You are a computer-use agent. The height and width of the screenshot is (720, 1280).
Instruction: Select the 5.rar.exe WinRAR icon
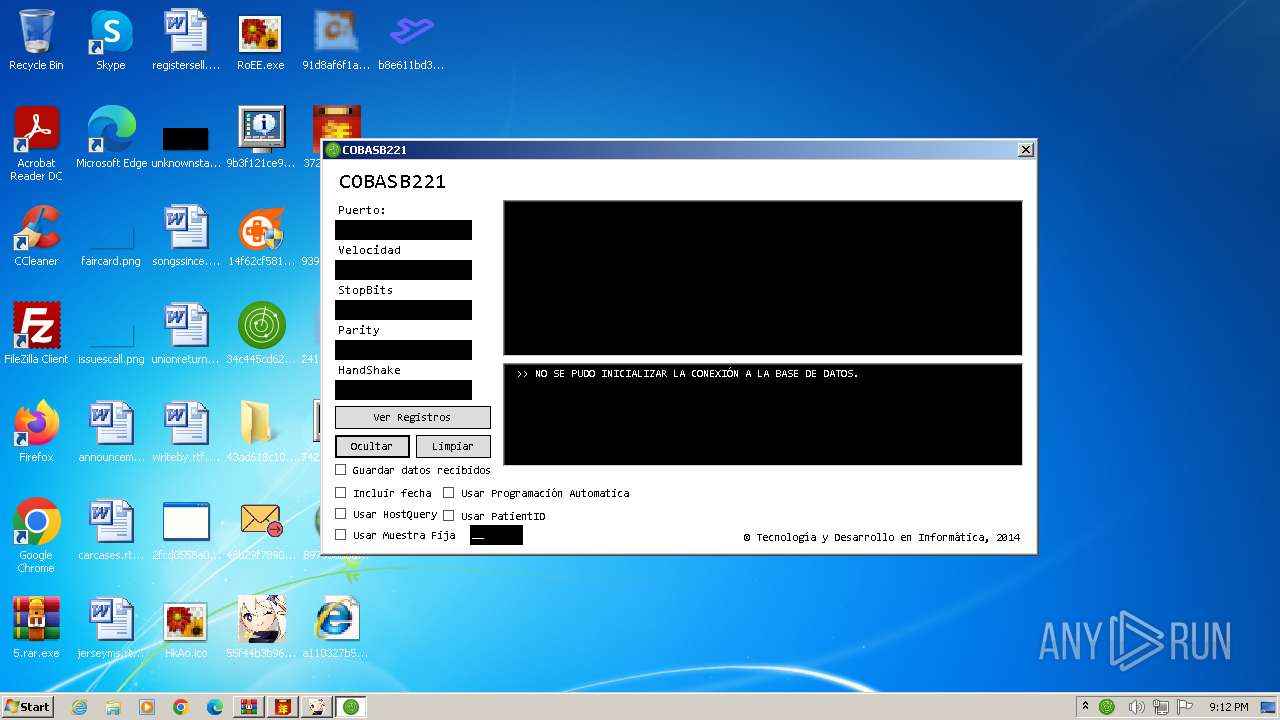tap(36, 628)
